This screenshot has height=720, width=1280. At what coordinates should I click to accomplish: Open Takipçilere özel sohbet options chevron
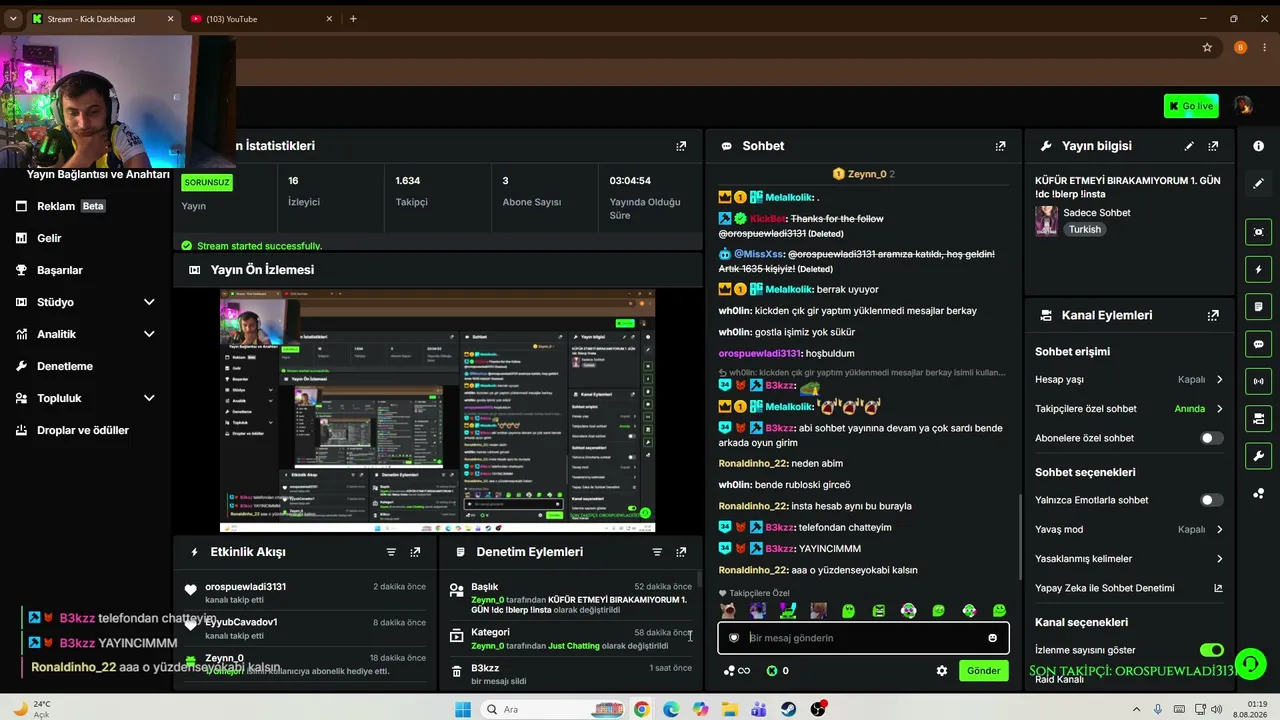click(1219, 409)
